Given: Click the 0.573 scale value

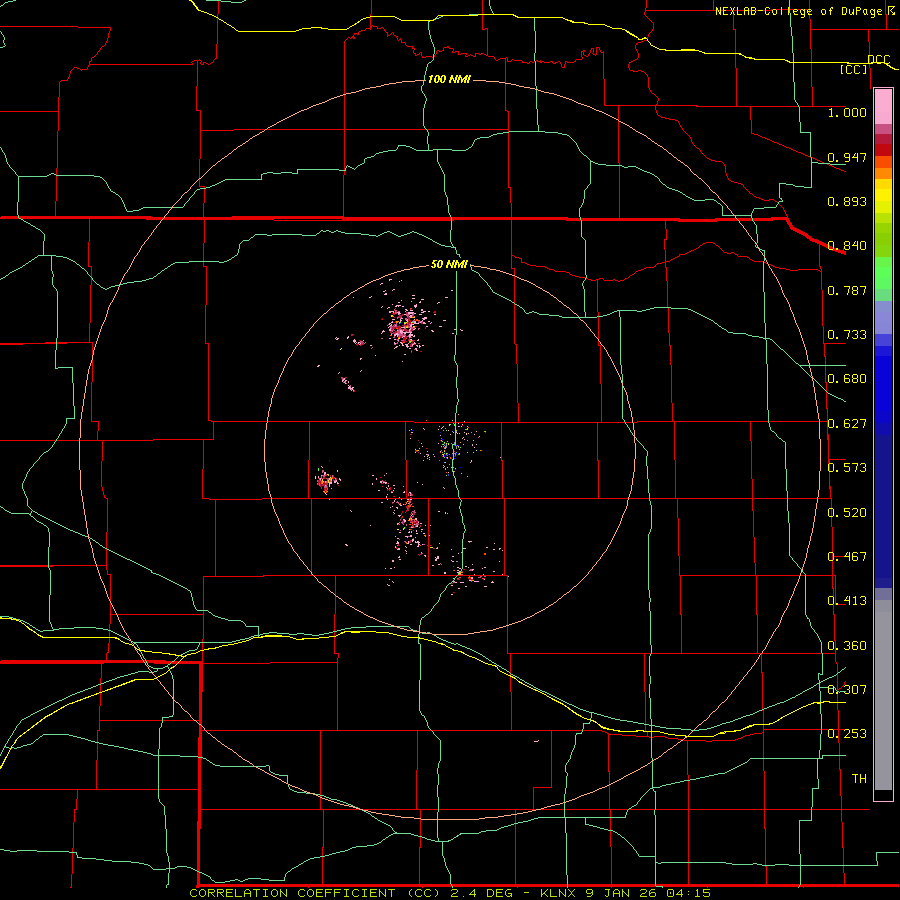Looking at the screenshot, I should coord(847,468).
